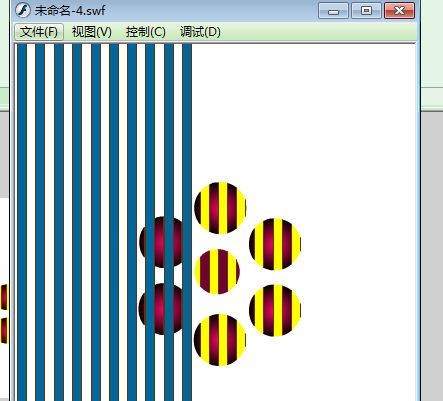Open the 调试(D) menu

(200, 32)
